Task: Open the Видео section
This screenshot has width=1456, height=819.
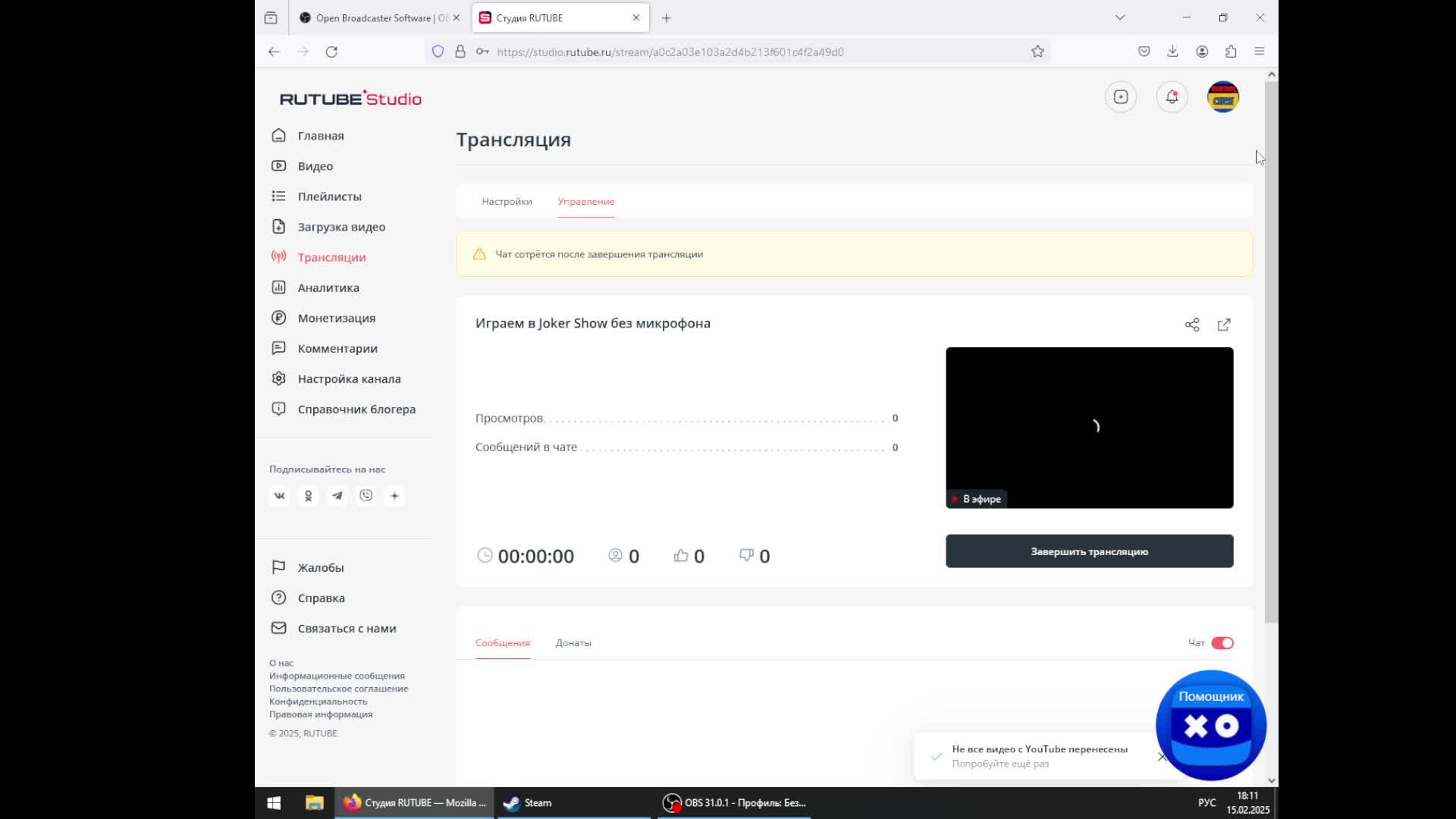Action: (303, 166)
